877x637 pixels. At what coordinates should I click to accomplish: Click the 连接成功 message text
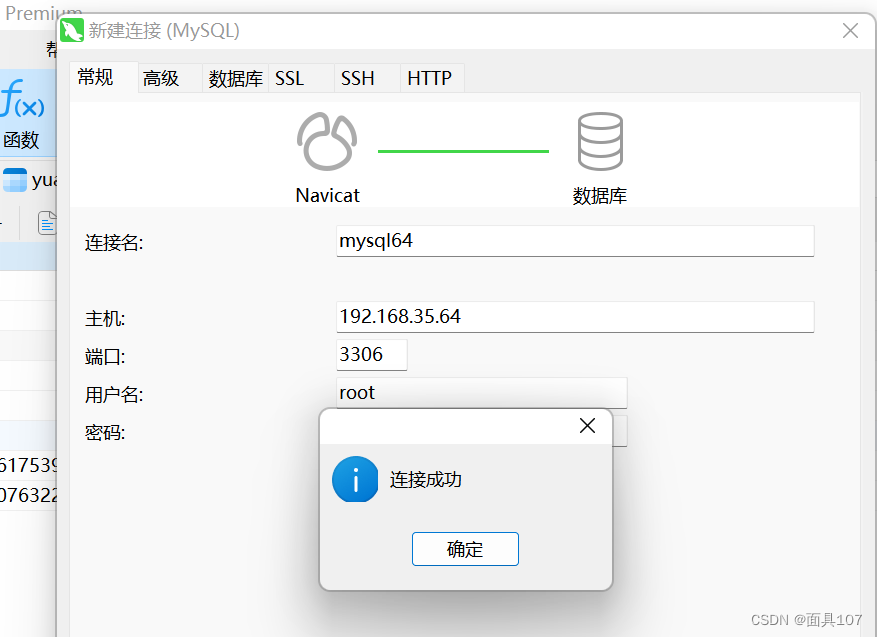426,479
